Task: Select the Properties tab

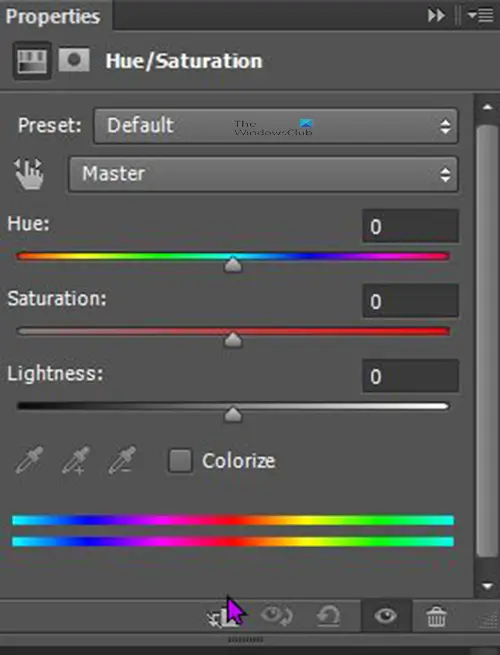Action: [x=53, y=16]
